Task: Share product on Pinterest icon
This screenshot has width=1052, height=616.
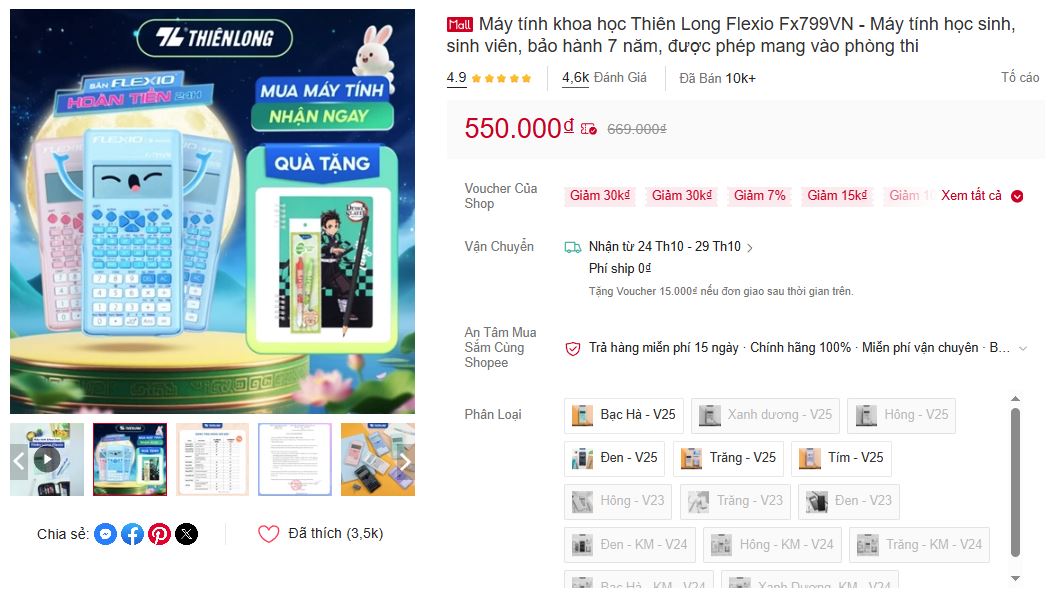Action: [x=159, y=534]
